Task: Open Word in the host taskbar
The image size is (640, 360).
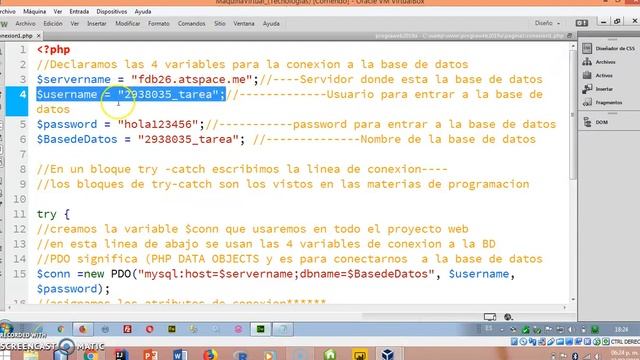Action: pyautogui.click(x=180, y=355)
